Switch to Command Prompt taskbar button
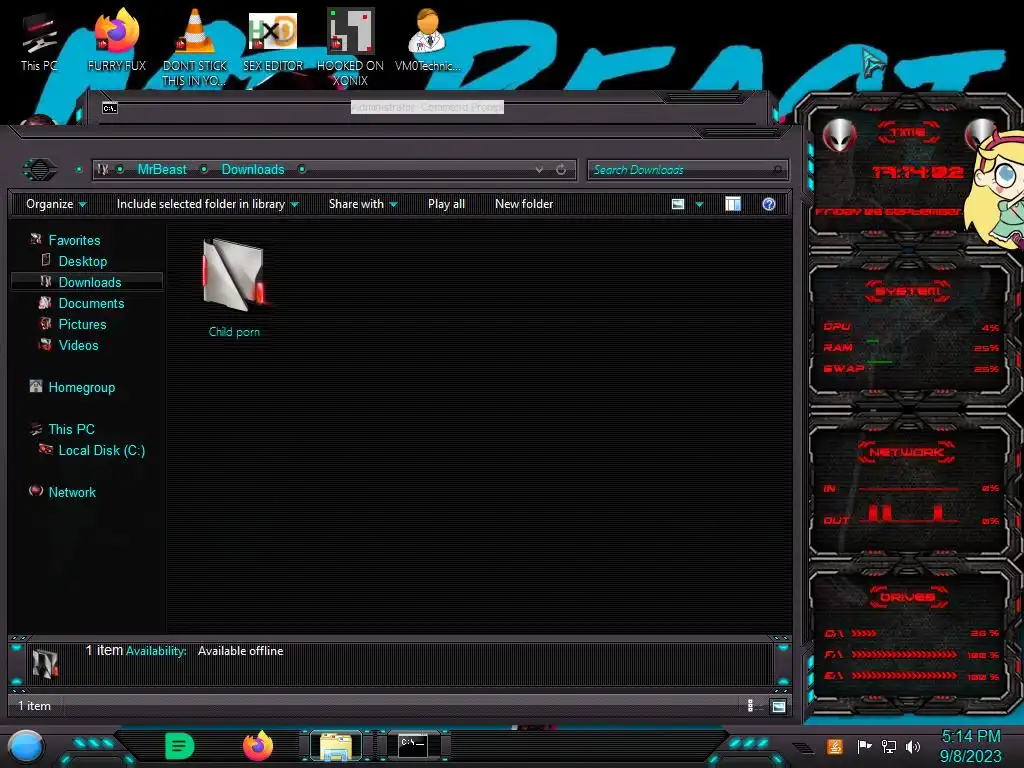Screen dimensions: 1024x768 (x=413, y=745)
